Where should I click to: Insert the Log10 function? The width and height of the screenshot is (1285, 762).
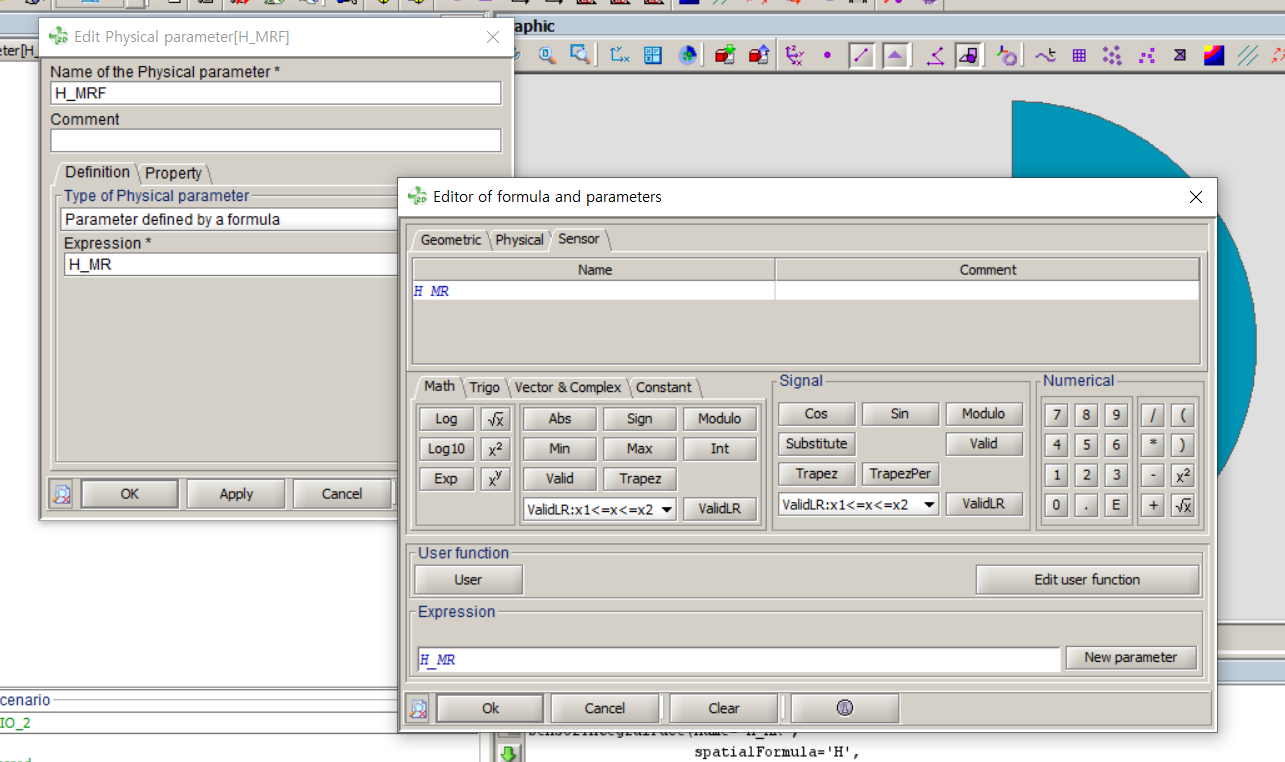tap(446, 449)
